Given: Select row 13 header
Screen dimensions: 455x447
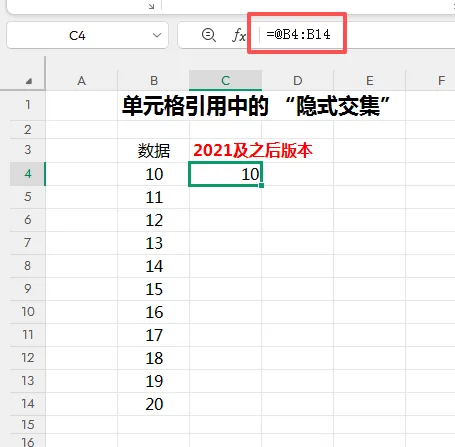Looking at the screenshot, I should point(28,381).
